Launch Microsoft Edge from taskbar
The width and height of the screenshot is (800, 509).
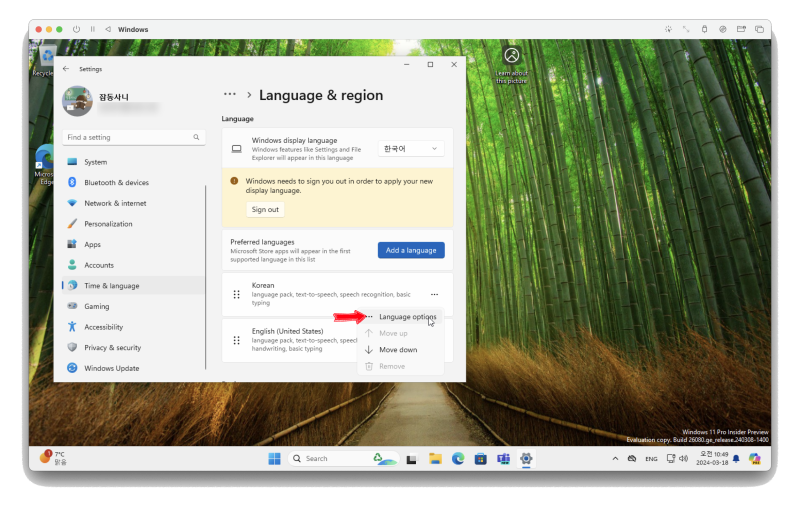click(458, 459)
